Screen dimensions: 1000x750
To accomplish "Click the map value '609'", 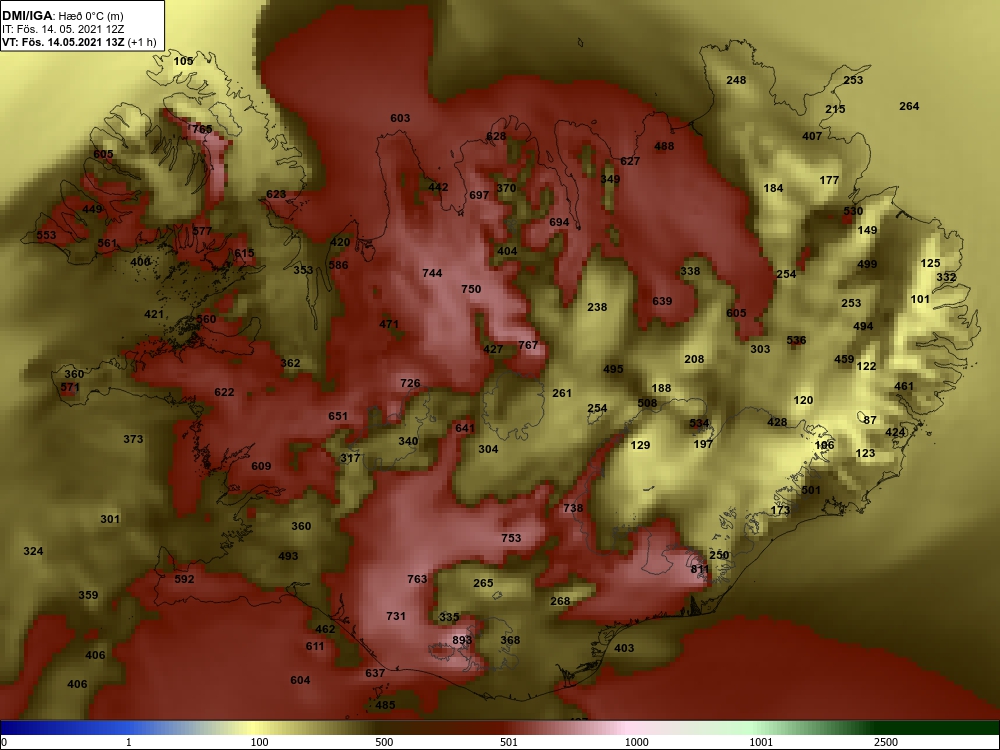I will pos(261,466).
